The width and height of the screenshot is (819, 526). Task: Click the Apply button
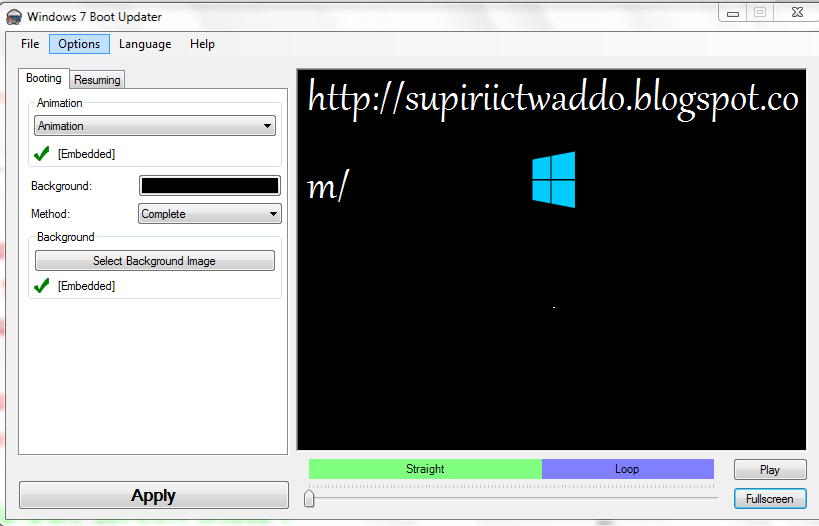point(154,495)
